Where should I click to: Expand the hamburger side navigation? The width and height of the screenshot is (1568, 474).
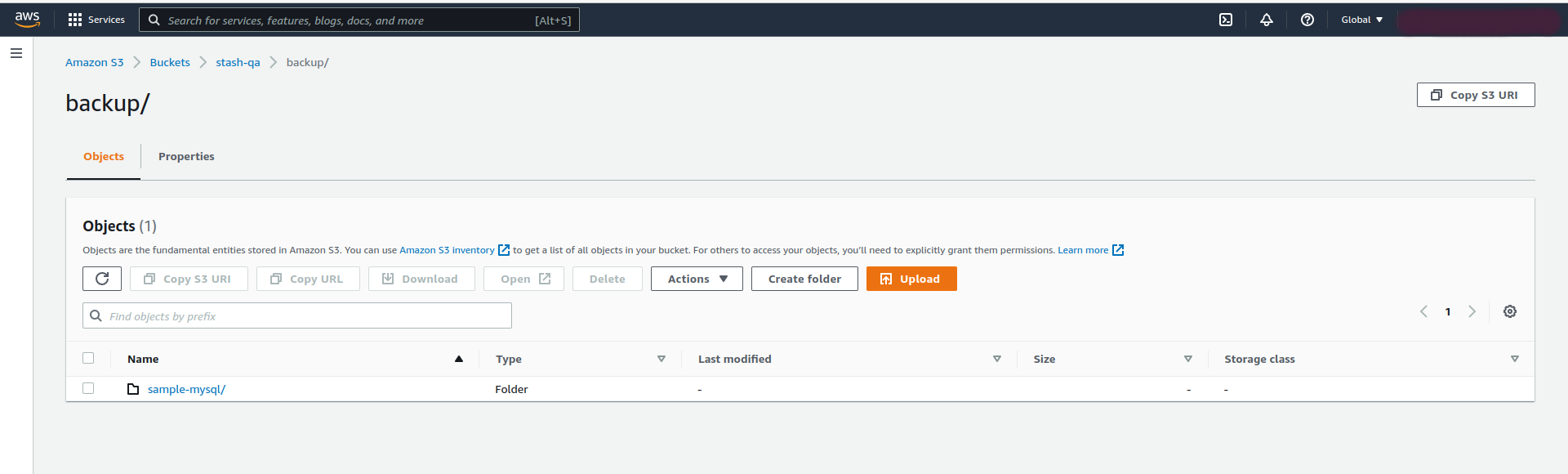point(16,53)
